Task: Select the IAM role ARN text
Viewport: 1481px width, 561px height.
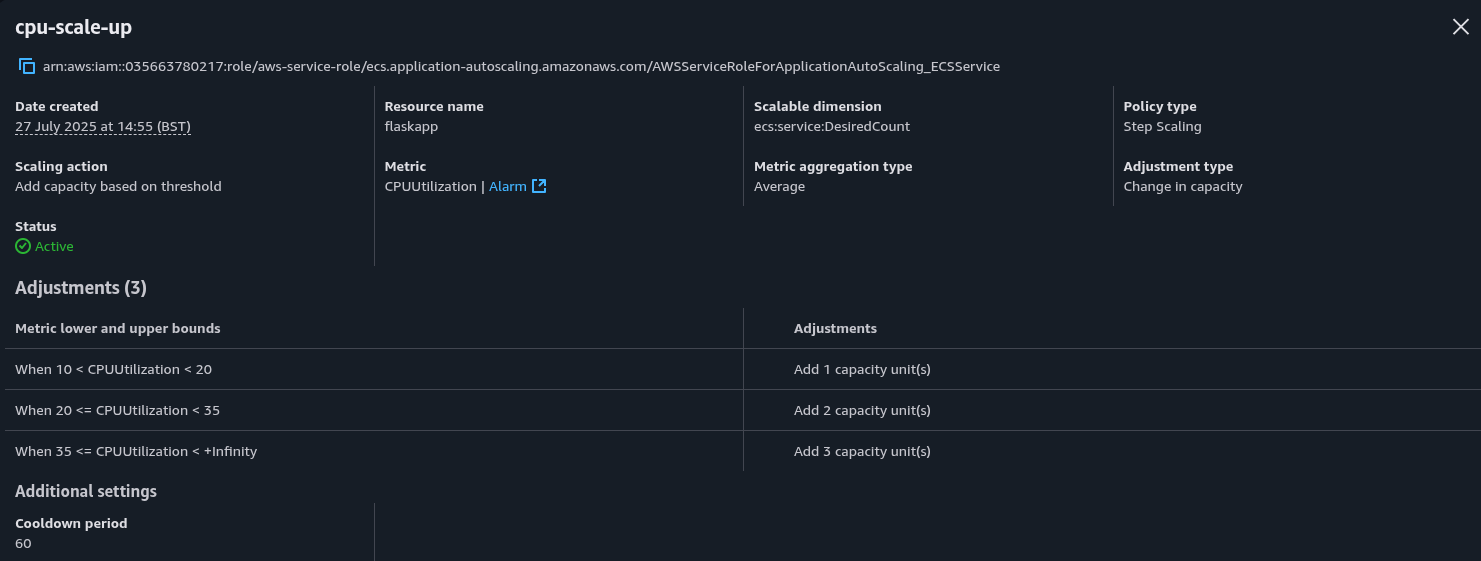Action: click(521, 66)
